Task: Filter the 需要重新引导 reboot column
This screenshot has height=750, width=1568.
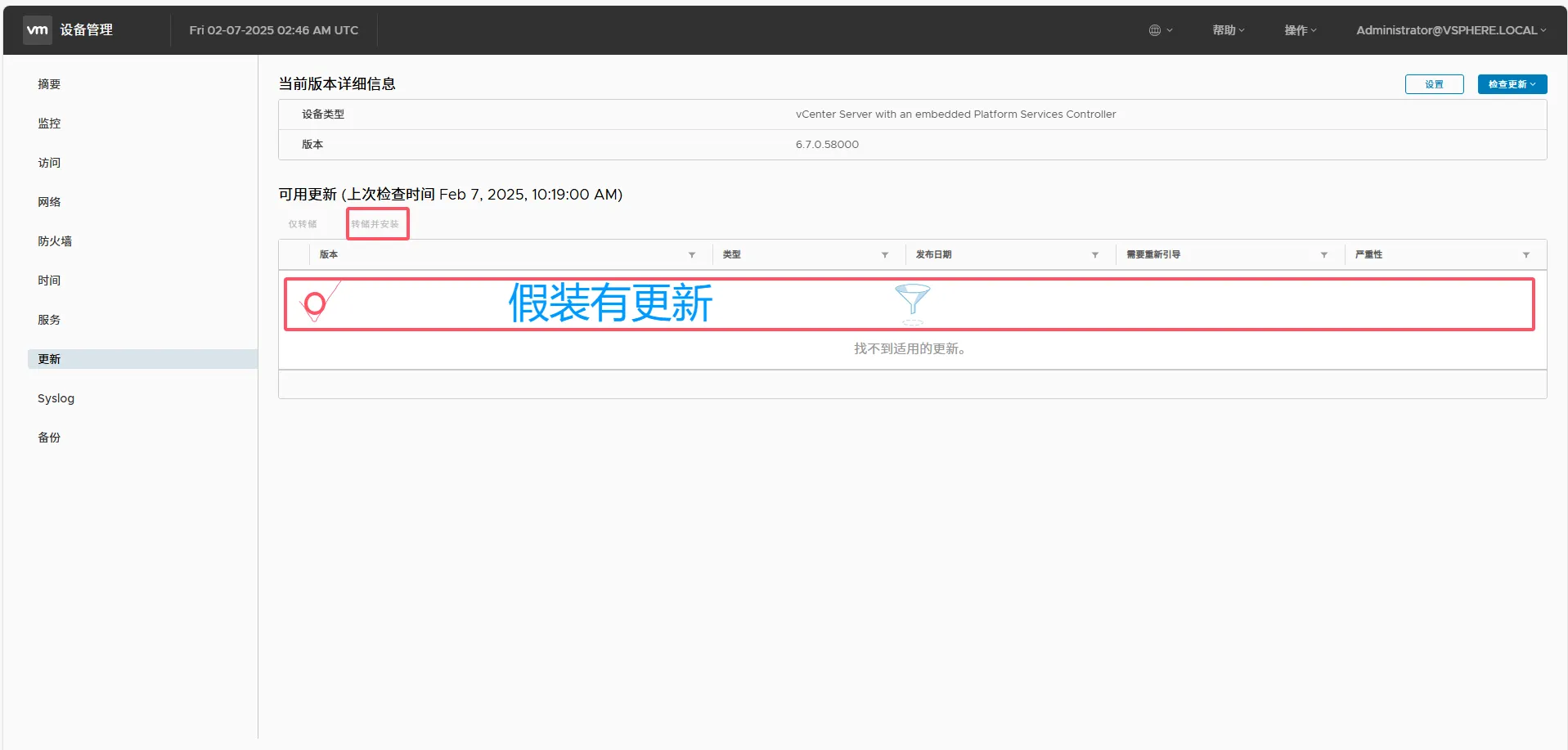Action: pyautogui.click(x=1324, y=255)
